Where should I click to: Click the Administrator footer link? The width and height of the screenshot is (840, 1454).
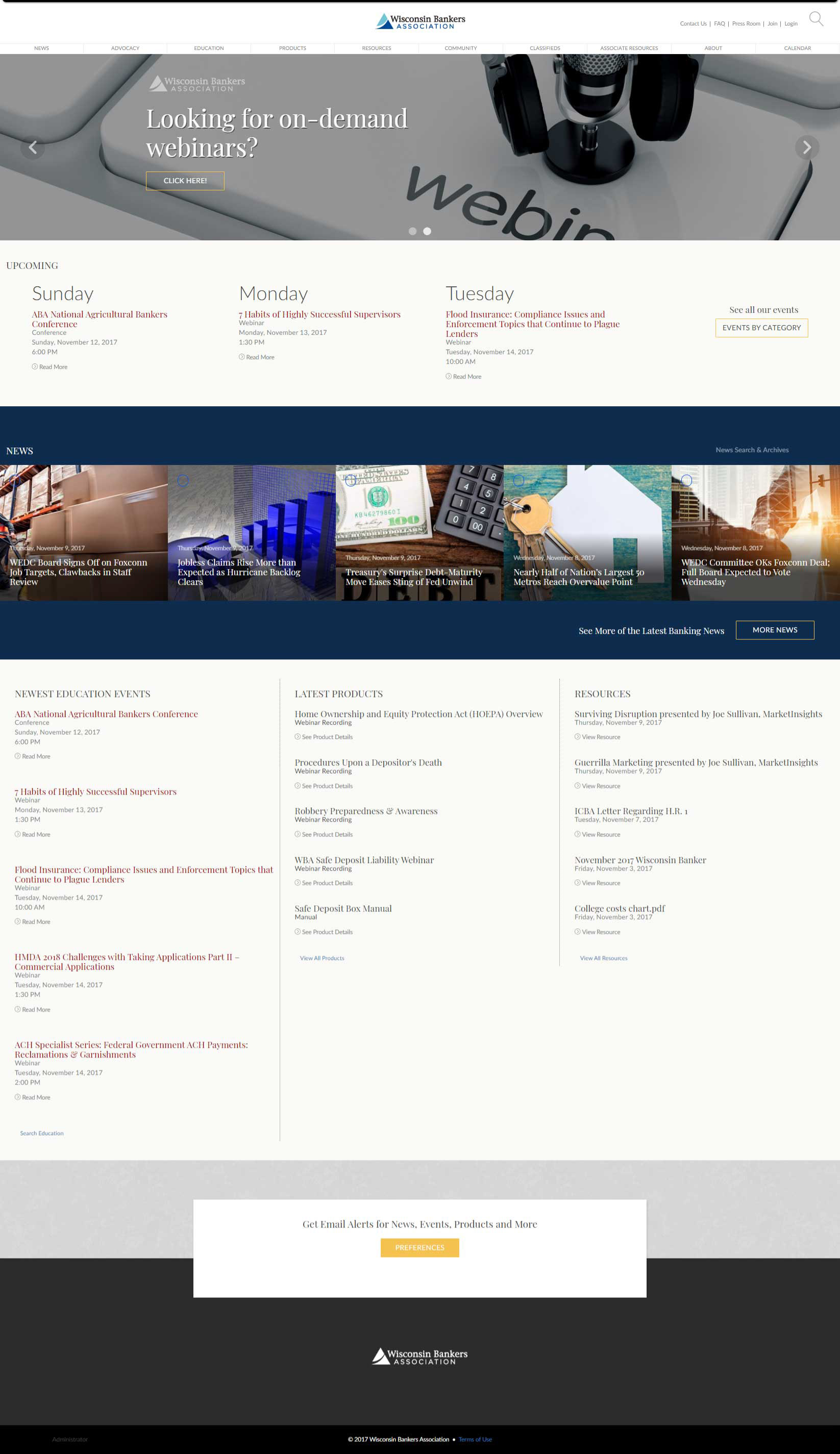pyautogui.click(x=70, y=1440)
